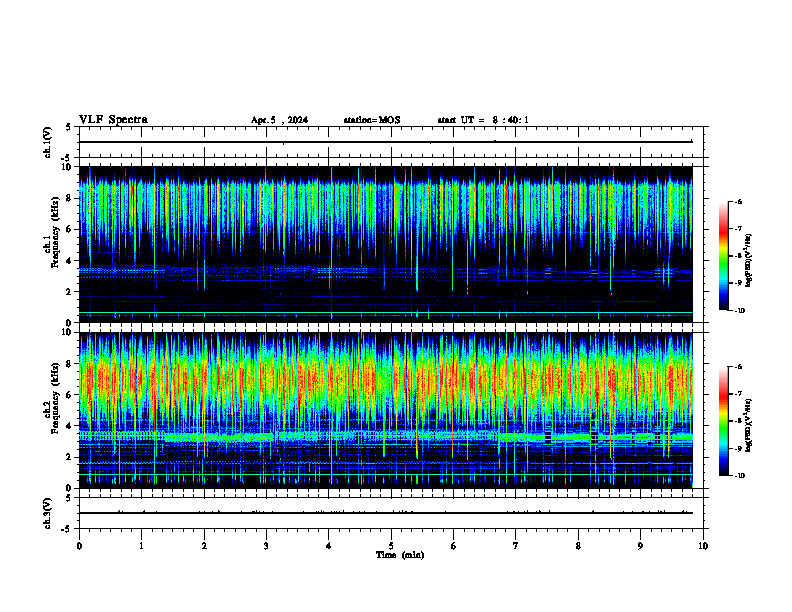Click the ch.1 colorbar "log(PSD)" units label
The width and height of the screenshot is (792, 612).
(x=749, y=261)
